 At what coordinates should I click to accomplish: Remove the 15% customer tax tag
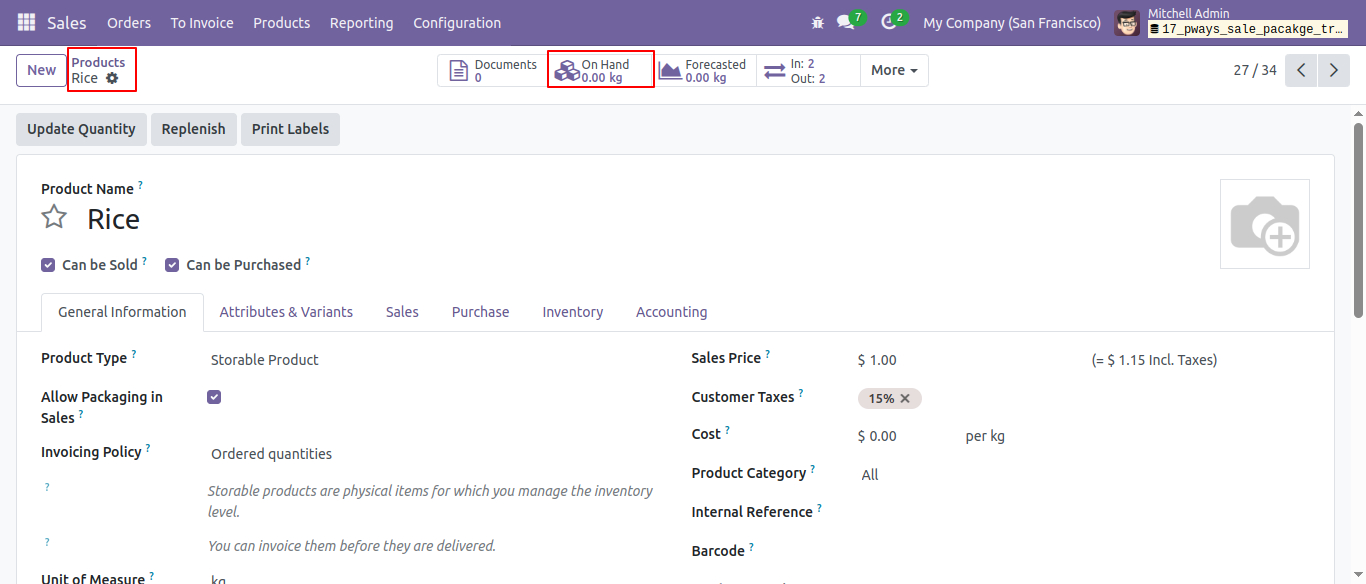(x=905, y=398)
